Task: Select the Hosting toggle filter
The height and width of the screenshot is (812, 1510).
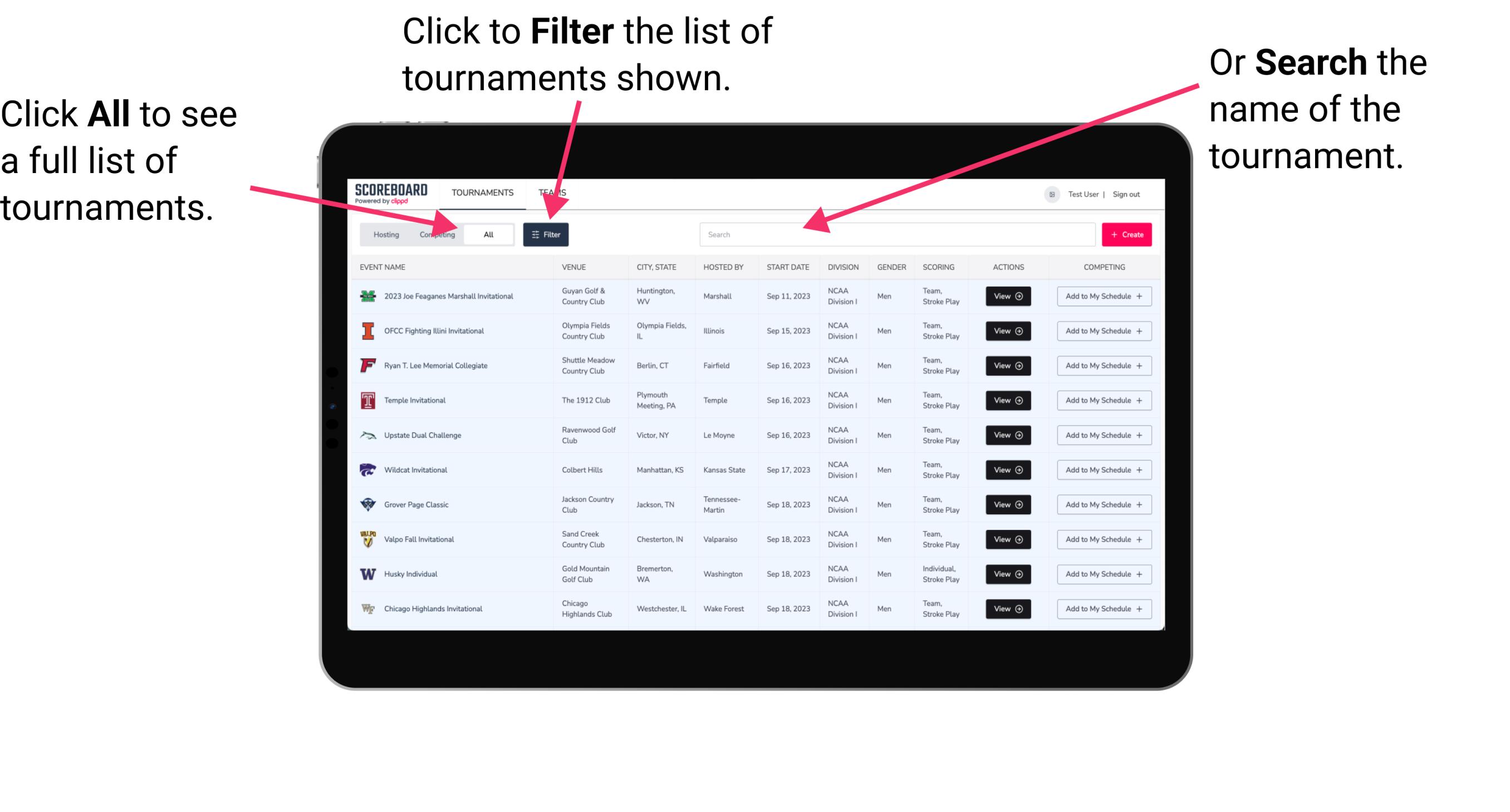Action: 384,234
